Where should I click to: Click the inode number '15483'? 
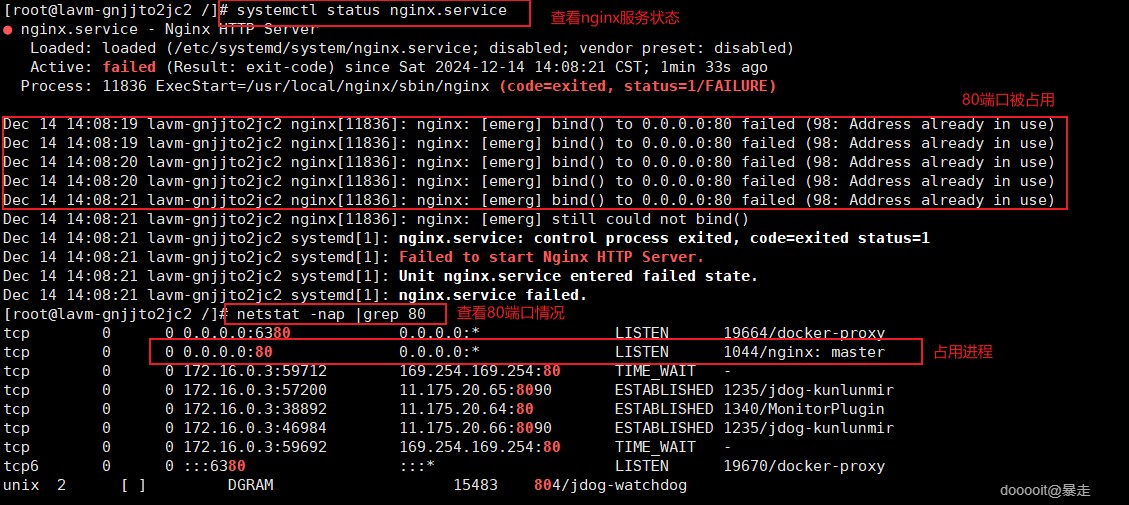click(x=475, y=486)
